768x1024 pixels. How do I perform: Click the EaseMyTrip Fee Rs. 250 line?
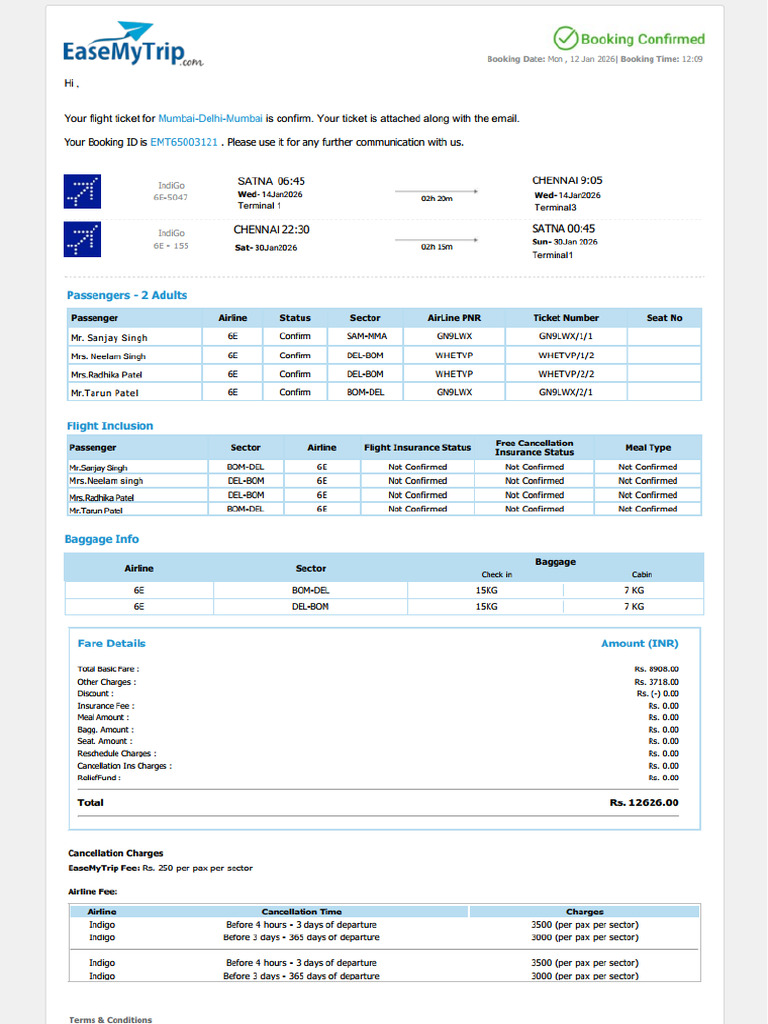tap(160, 868)
